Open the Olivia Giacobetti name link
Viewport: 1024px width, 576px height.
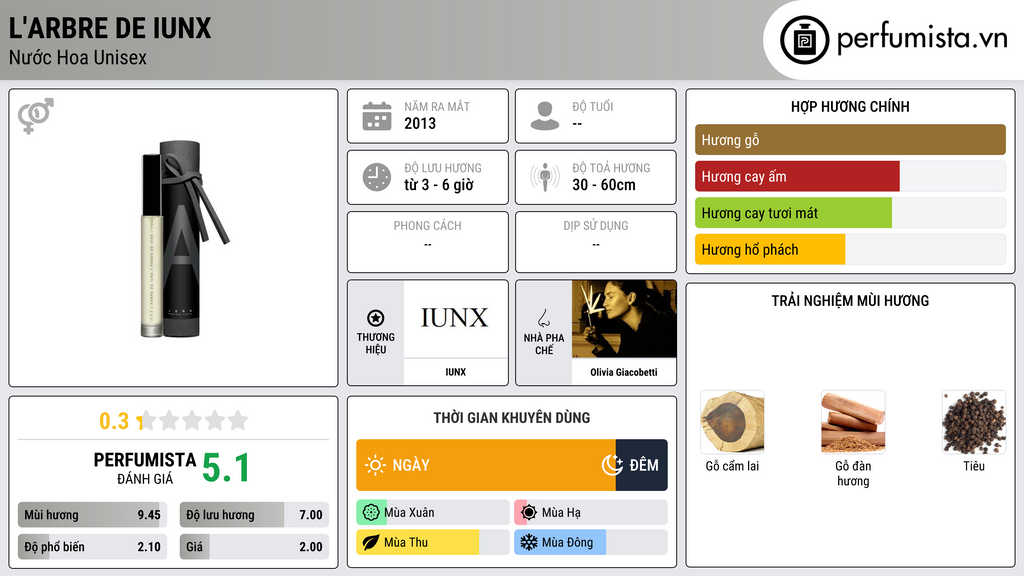(x=624, y=372)
